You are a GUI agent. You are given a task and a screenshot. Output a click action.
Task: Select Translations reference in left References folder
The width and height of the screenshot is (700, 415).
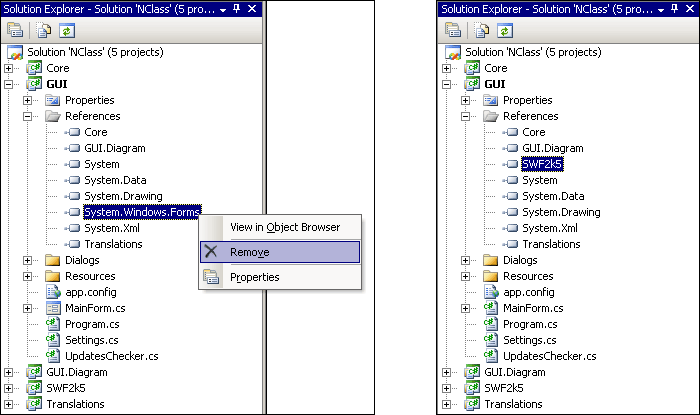click(113, 244)
